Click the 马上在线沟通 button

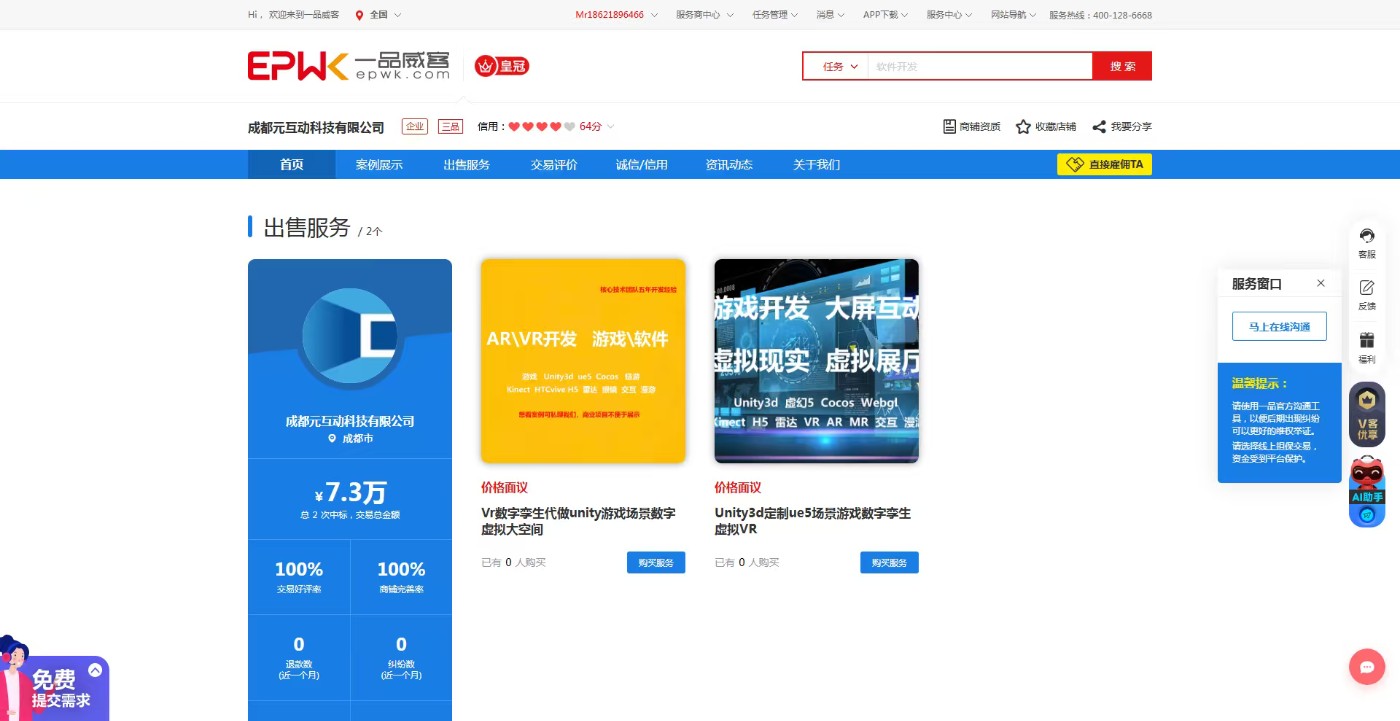1279,326
